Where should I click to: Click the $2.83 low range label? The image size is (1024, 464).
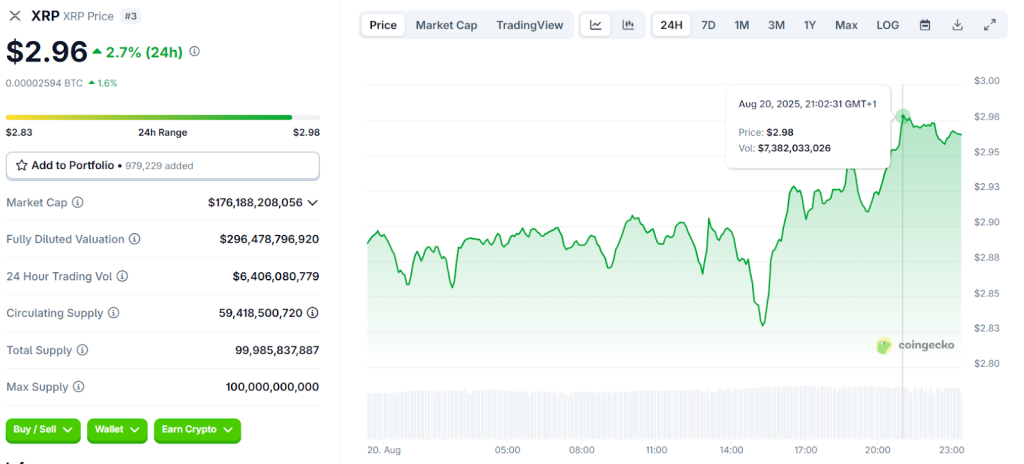pos(19,133)
